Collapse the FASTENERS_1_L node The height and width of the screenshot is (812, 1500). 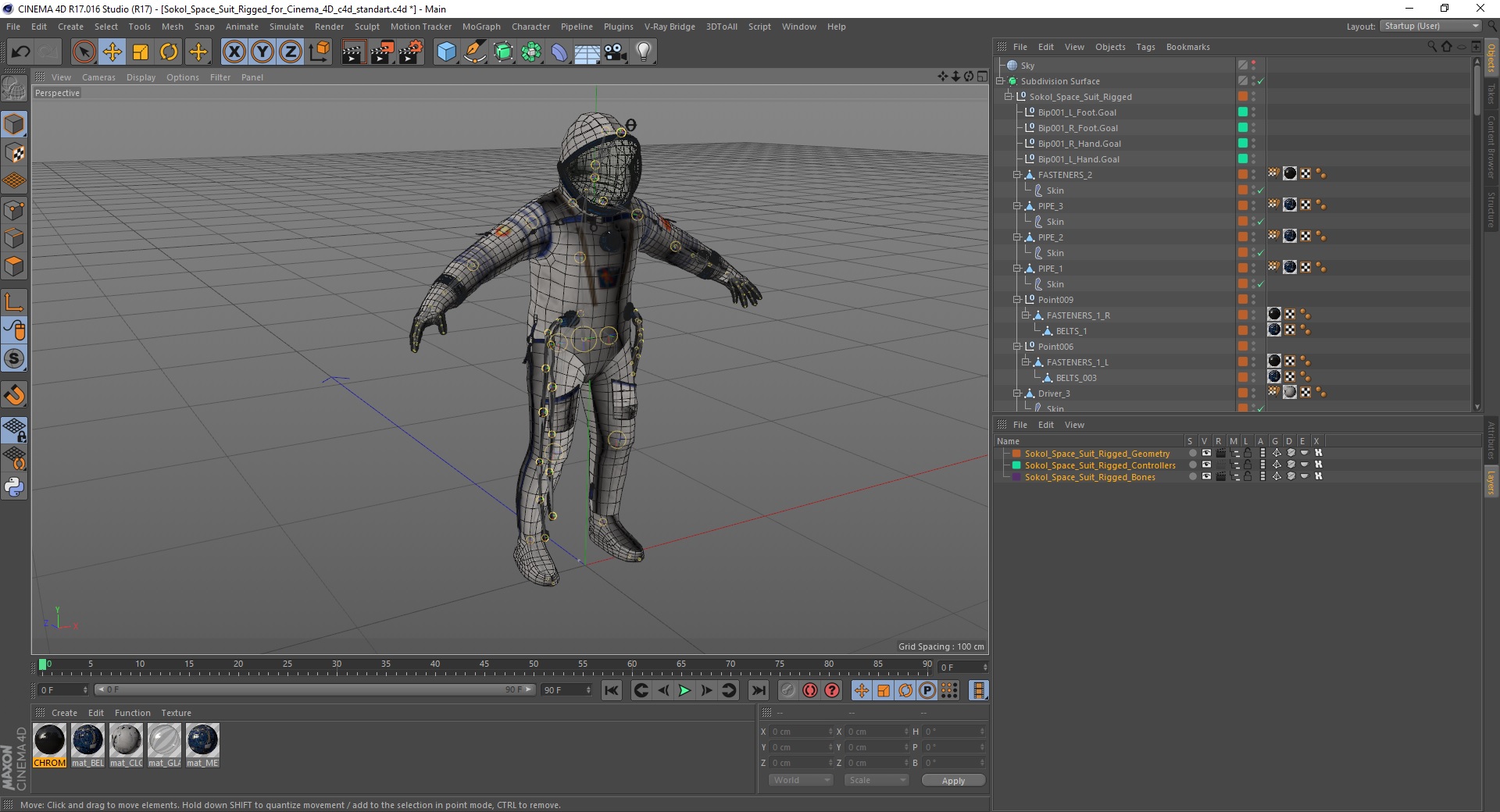(x=1026, y=362)
